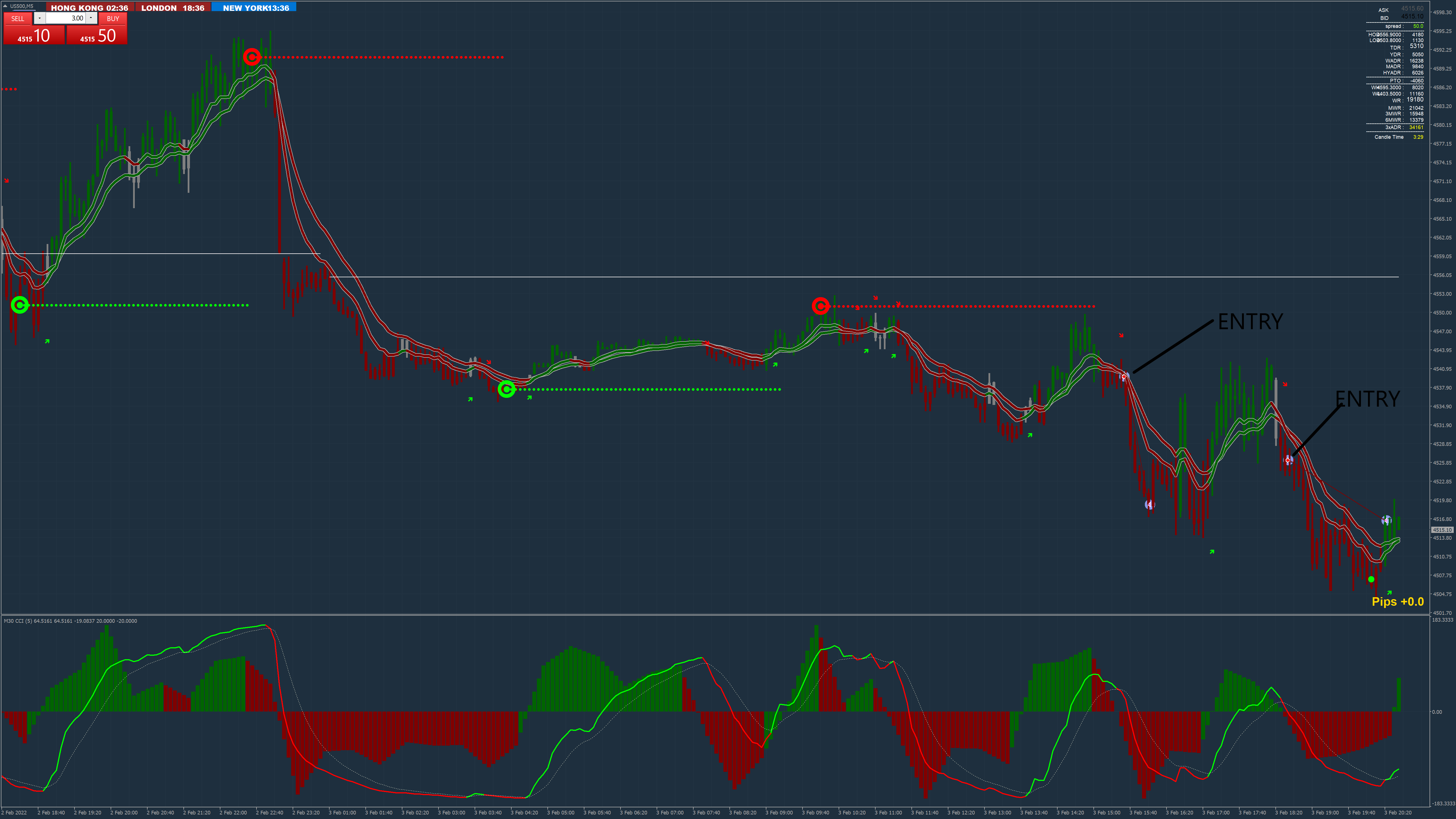Click the trade entry arrow under first ENTRY line
1456x819 pixels.
[1124, 376]
